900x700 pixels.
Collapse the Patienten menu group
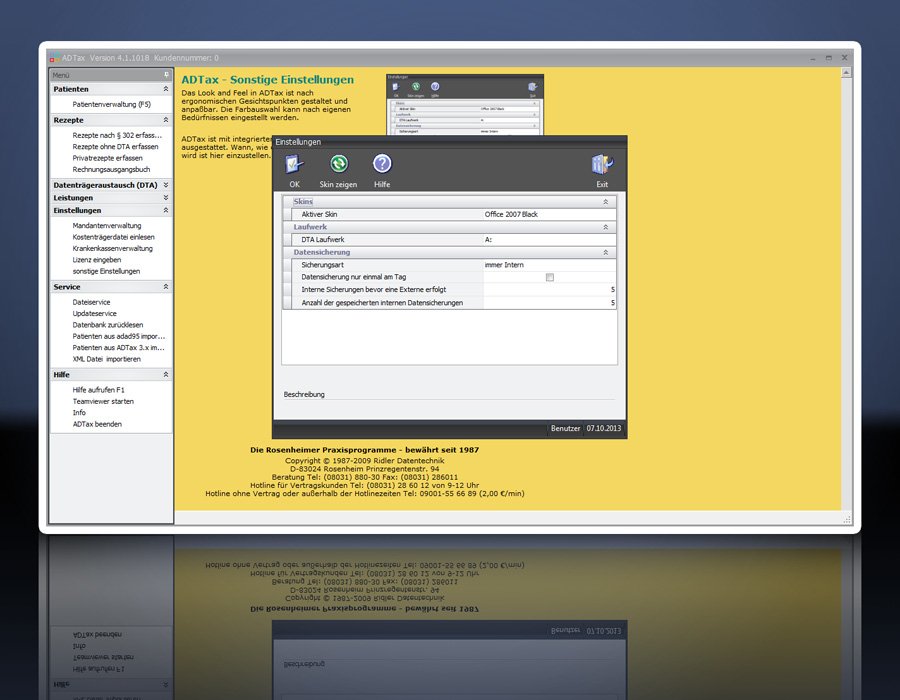(166, 89)
